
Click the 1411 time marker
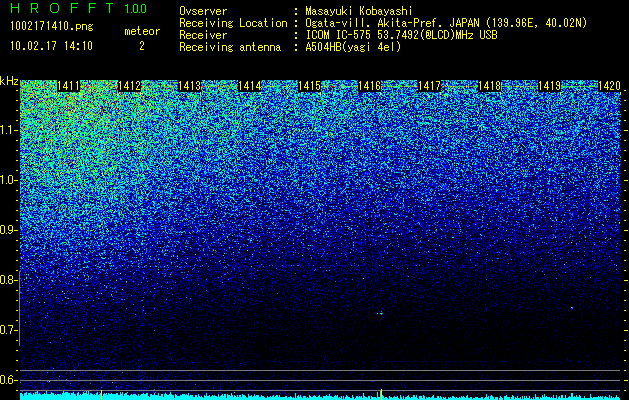68,86
